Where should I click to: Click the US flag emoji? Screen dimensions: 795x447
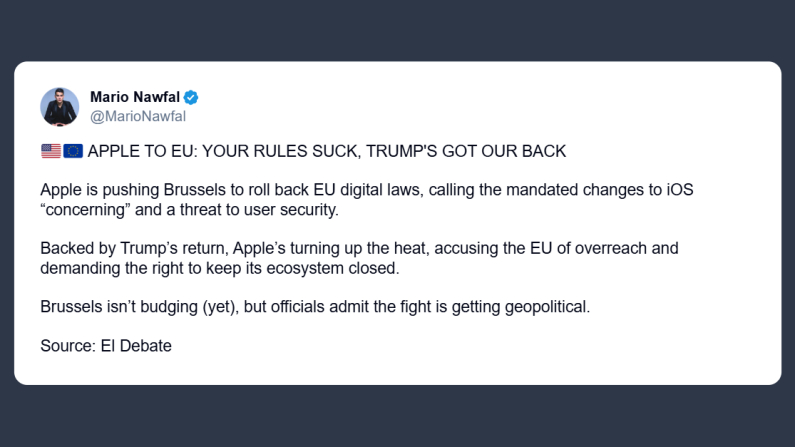50,151
